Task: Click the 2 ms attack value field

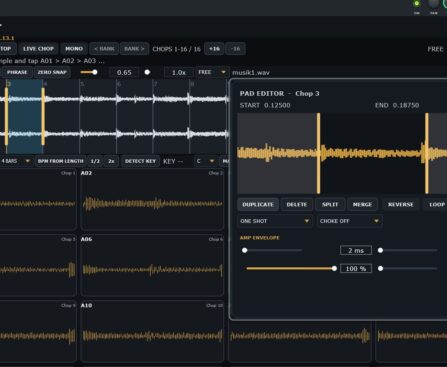Action: tap(356, 250)
